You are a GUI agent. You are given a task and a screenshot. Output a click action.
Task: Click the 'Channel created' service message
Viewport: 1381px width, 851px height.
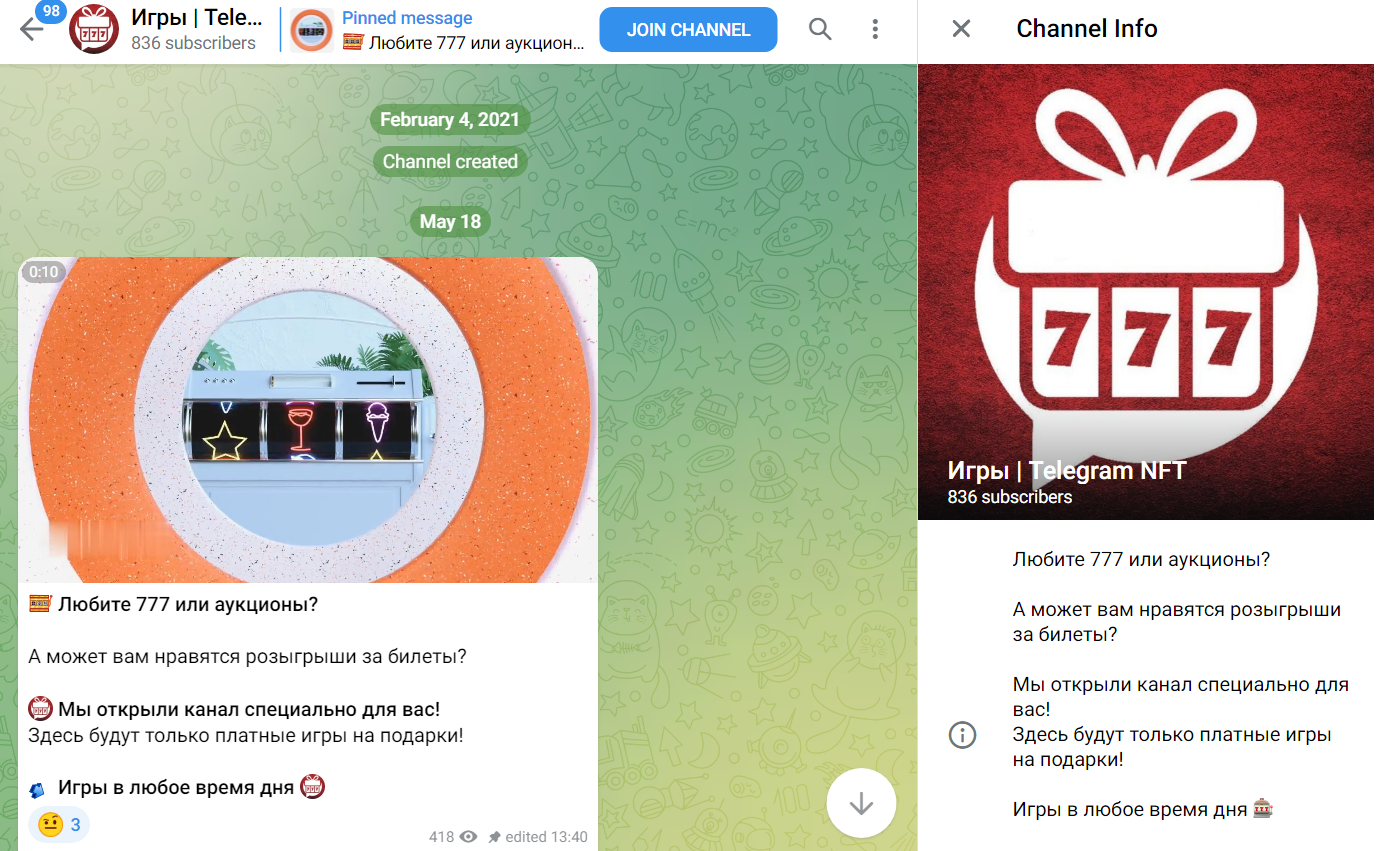(450, 161)
